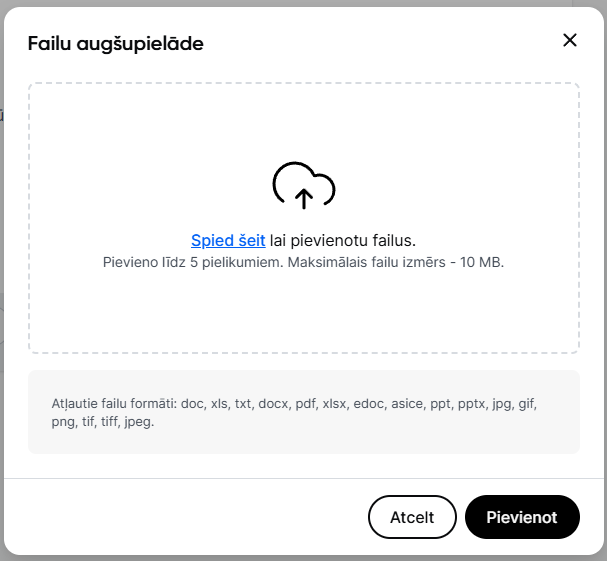This screenshot has width=607, height=561.
Task: Click the cloud upload icon
Action: click(x=304, y=185)
